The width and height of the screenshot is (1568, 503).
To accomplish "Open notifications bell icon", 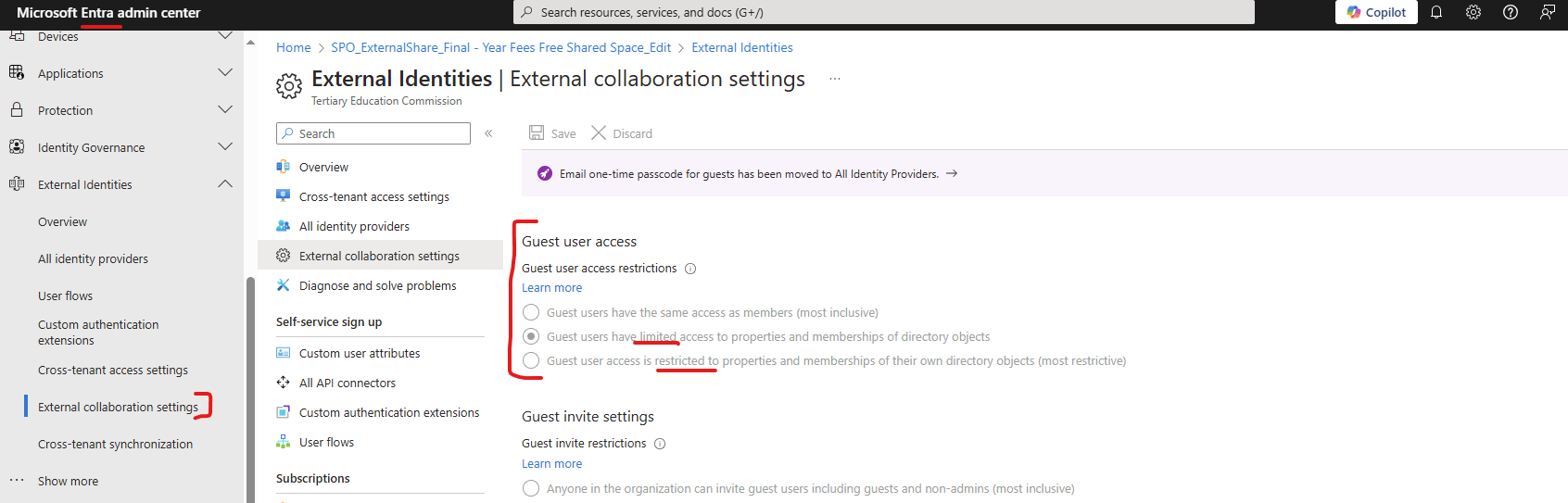I will (1436, 12).
